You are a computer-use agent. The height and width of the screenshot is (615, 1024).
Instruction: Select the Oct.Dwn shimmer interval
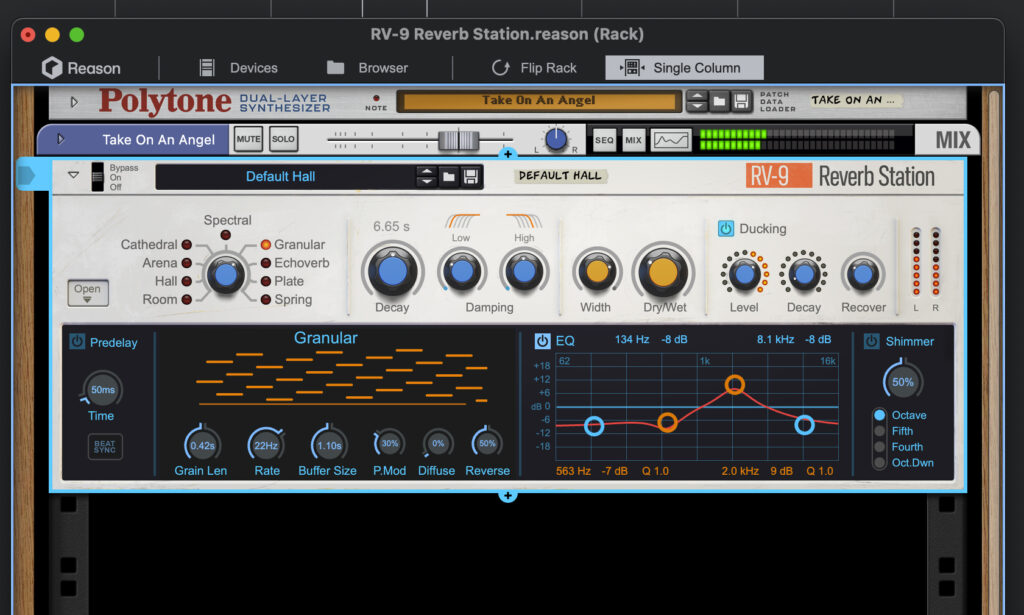(x=880, y=463)
